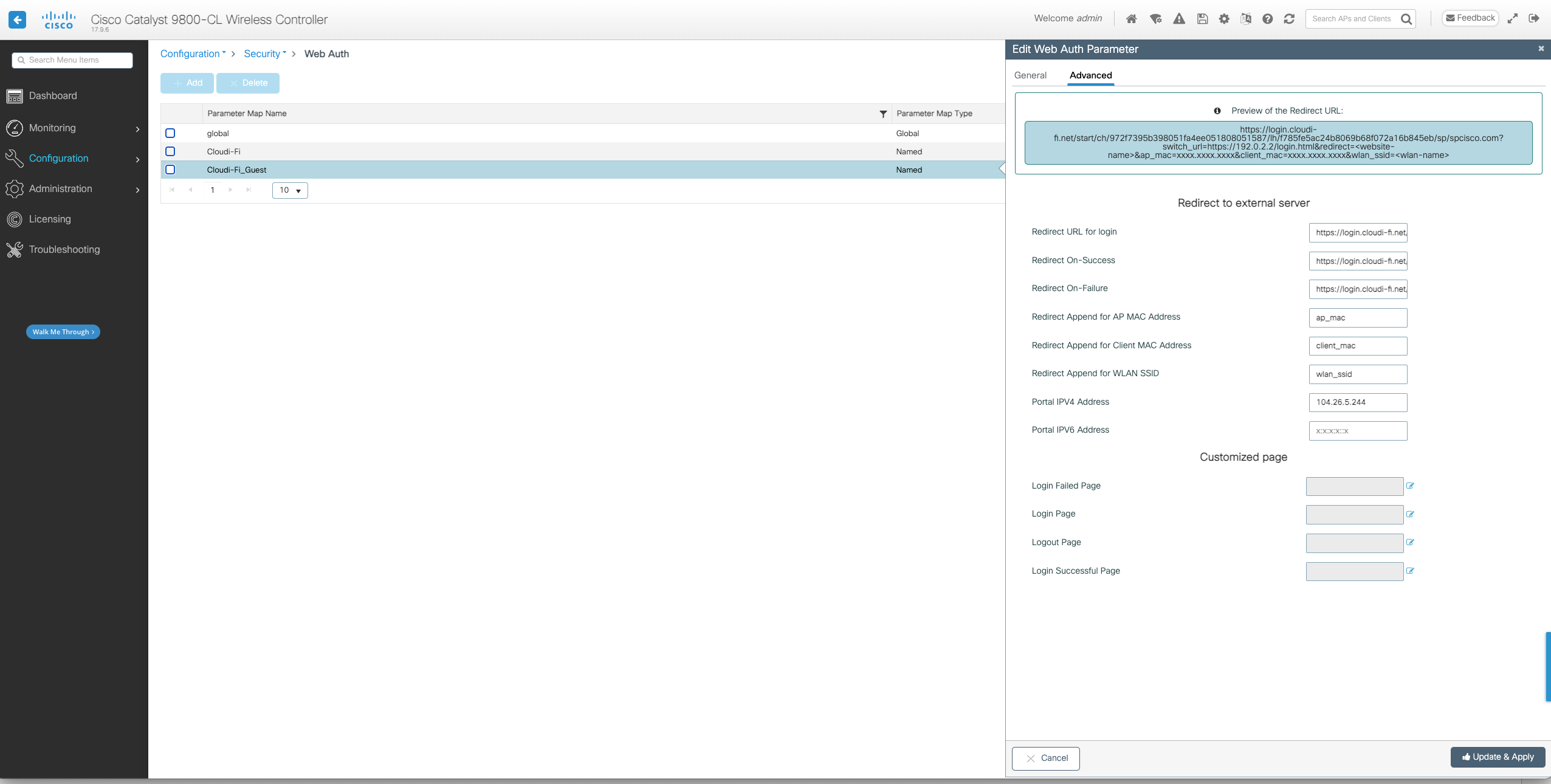Open the items-per-page dropdown showing 10

tap(290, 190)
